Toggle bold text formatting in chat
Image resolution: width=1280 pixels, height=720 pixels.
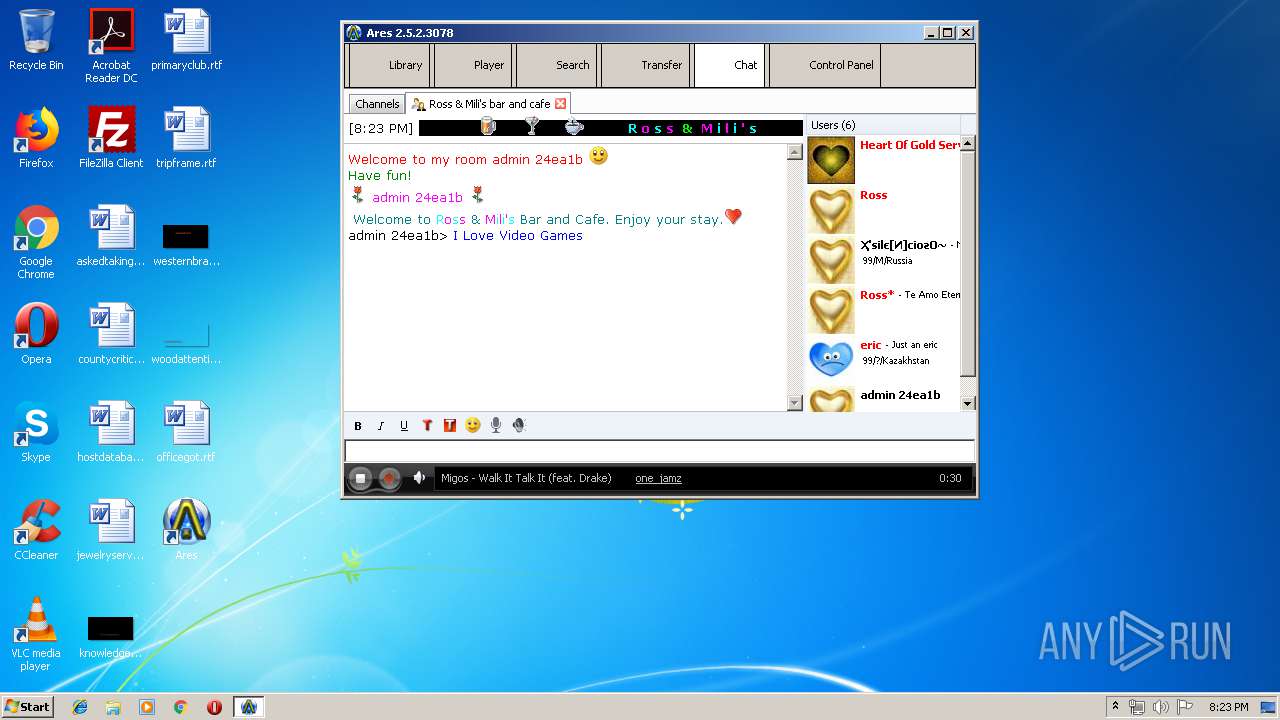coord(358,426)
